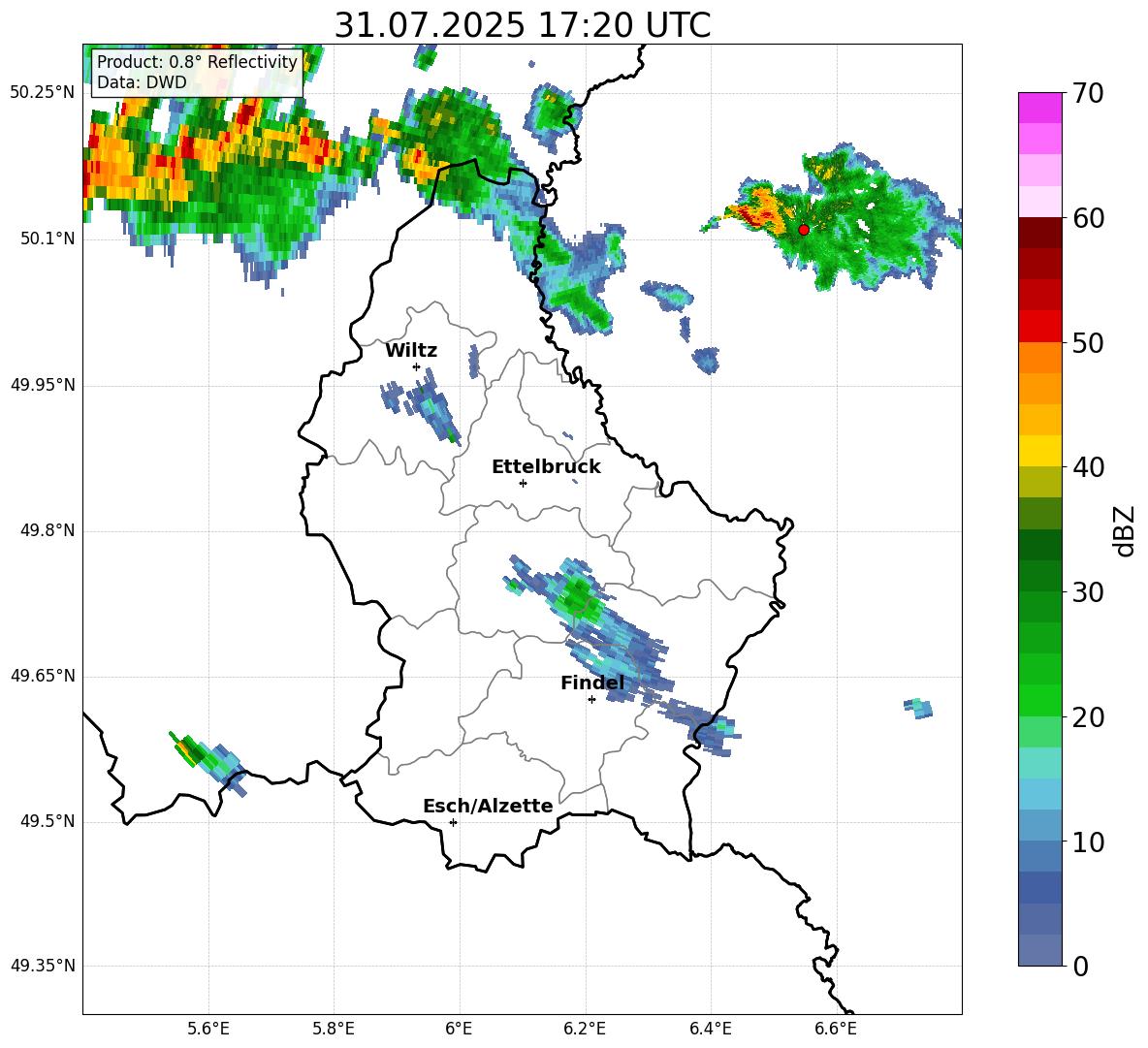
Task: Click the 70 colorbar tick label
Action: 1088,94
